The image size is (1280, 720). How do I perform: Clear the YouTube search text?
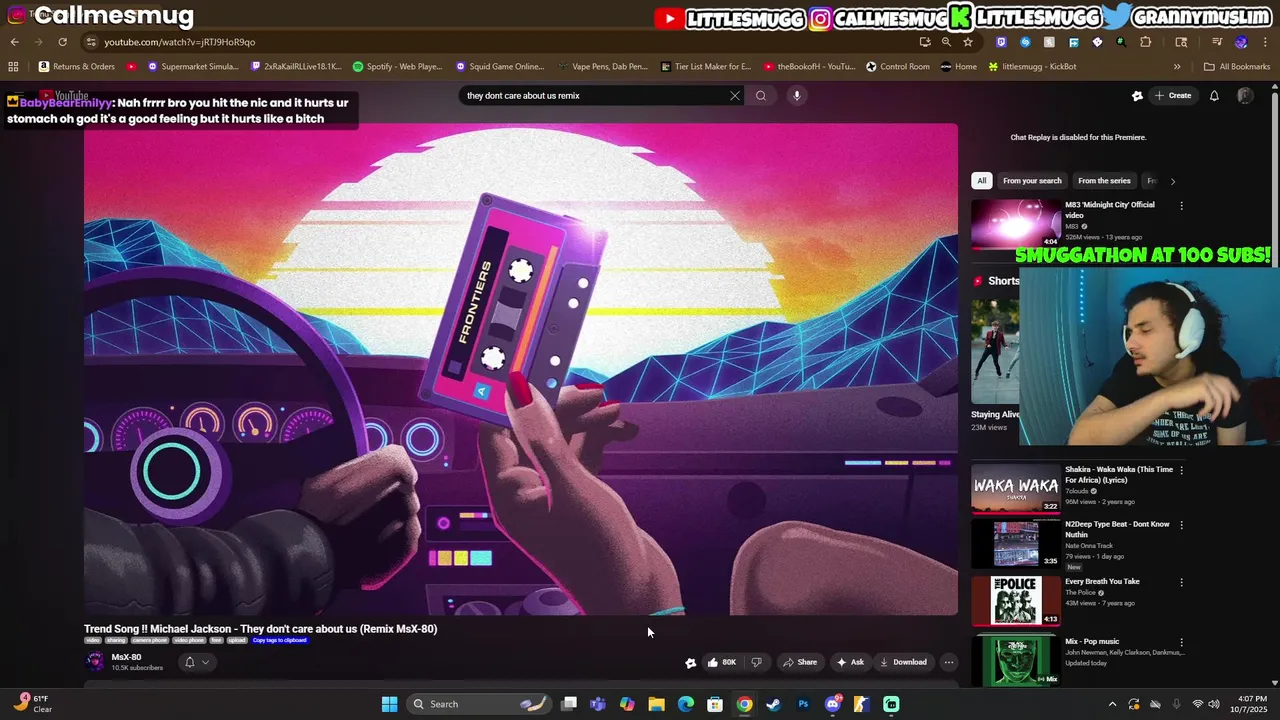735,96
